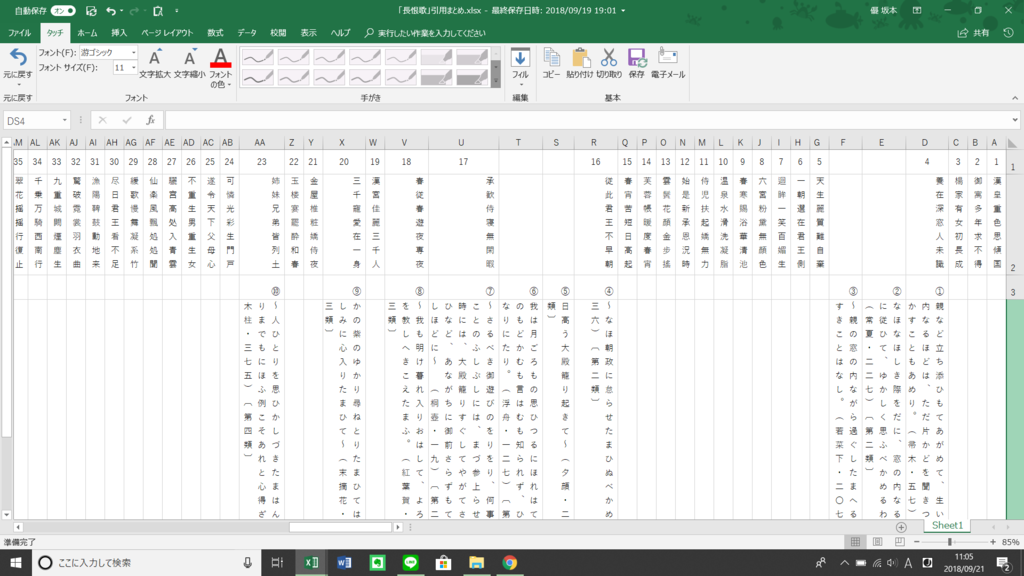1024x576 pixels.
Task: Switch to the 数式 ribbon tab
Action: pyautogui.click(x=215, y=33)
